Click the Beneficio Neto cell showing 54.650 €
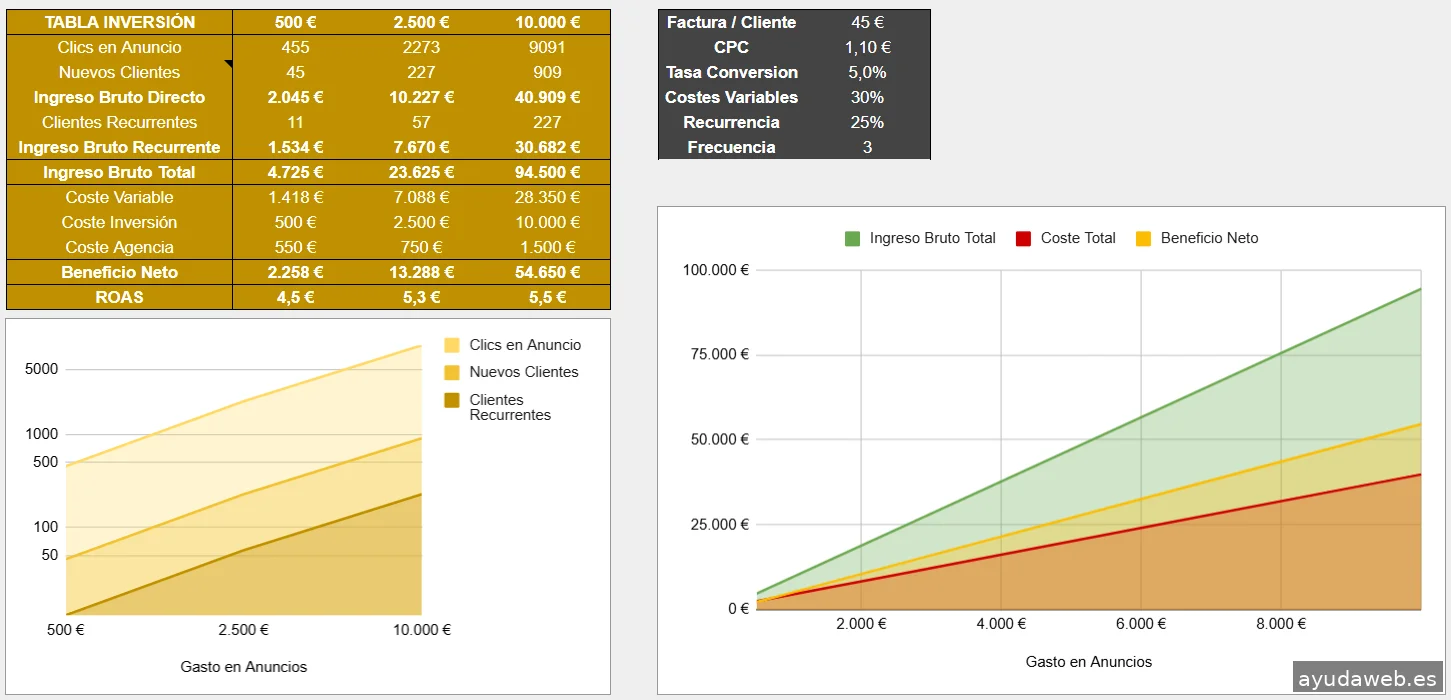The width and height of the screenshot is (1451, 700). click(x=547, y=272)
